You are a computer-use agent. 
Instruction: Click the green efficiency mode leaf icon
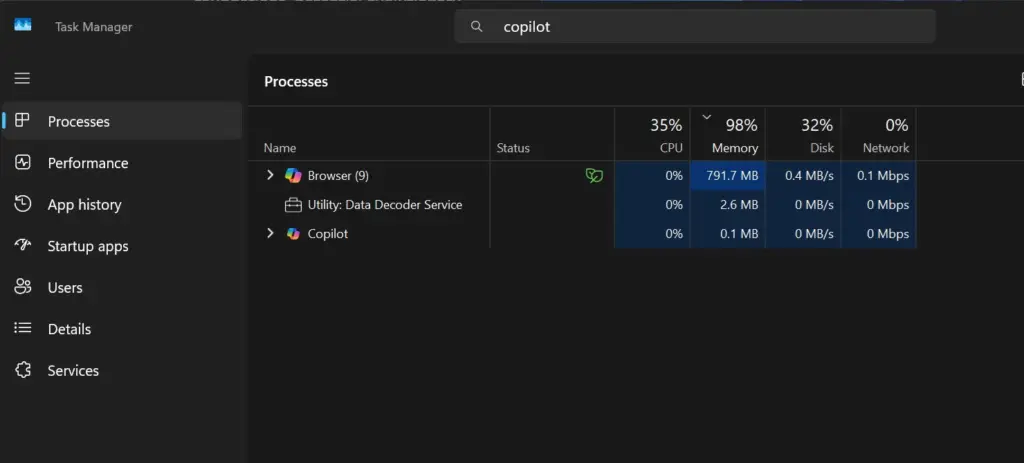pos(594,175)
